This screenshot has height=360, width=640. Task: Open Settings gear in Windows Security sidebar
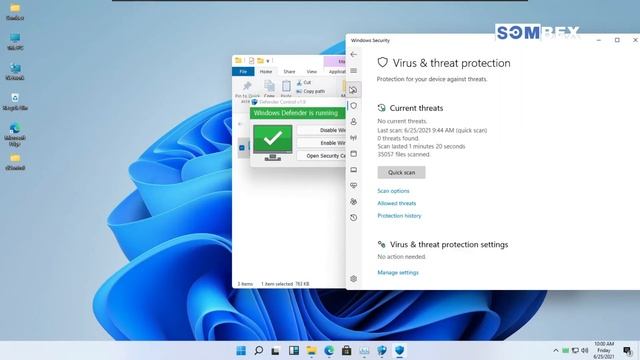(353, 279)
